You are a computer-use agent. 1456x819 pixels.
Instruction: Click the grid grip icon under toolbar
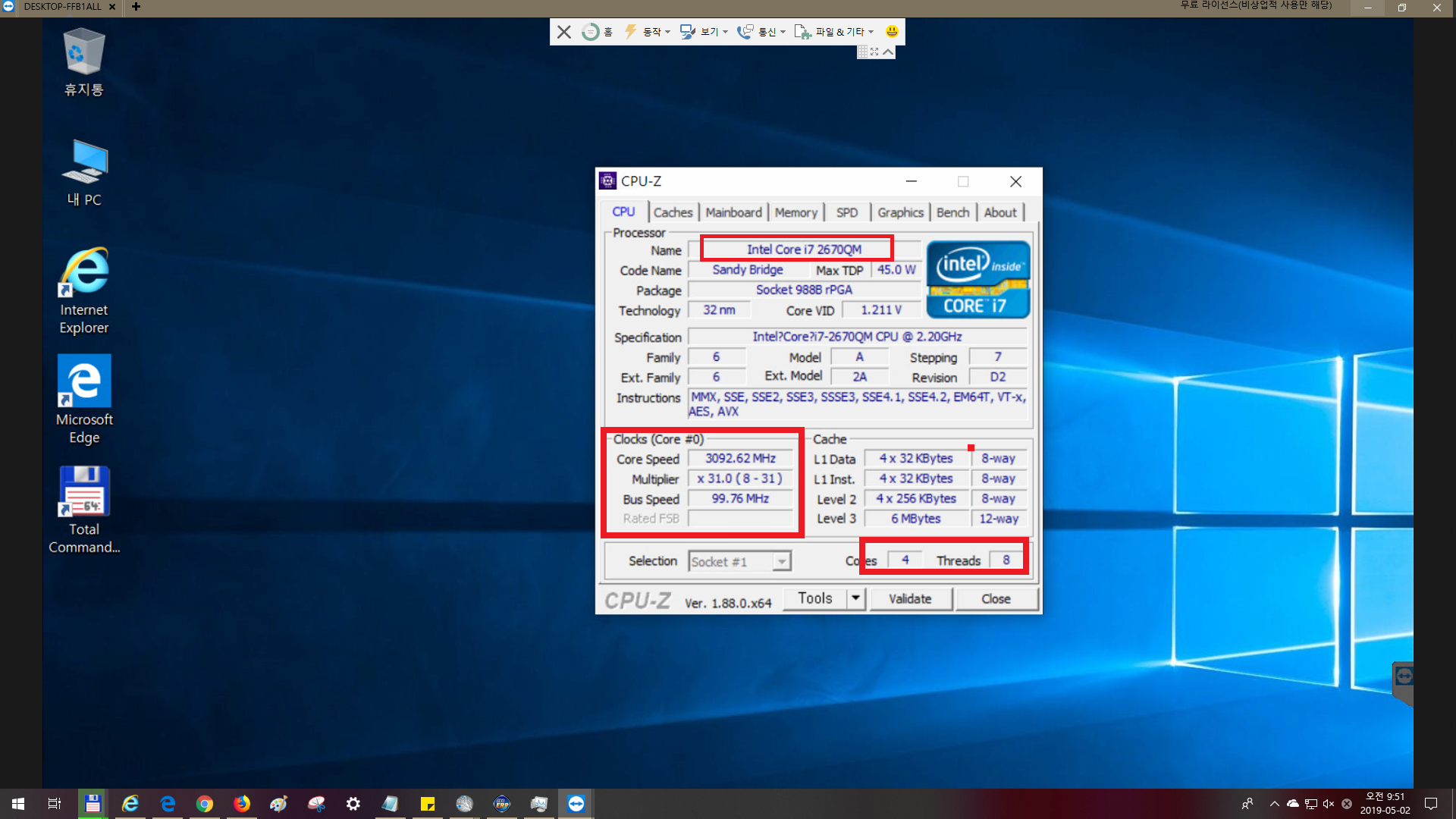point(862,52)
